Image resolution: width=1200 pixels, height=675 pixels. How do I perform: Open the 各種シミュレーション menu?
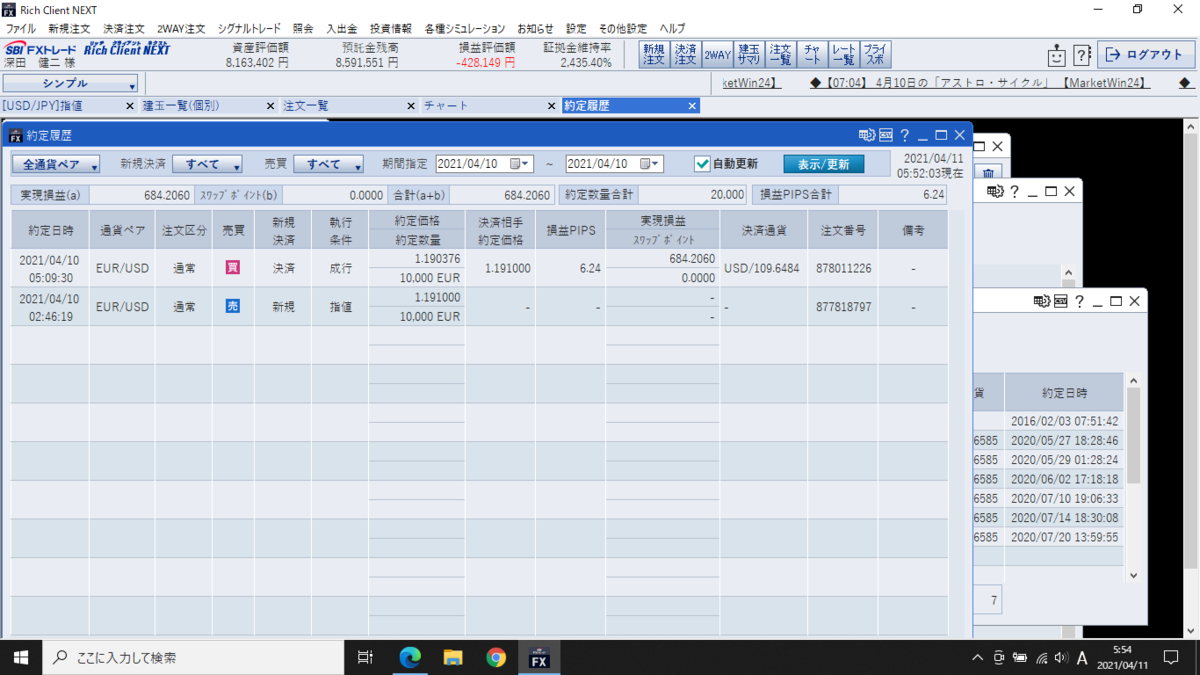[464, 29]
